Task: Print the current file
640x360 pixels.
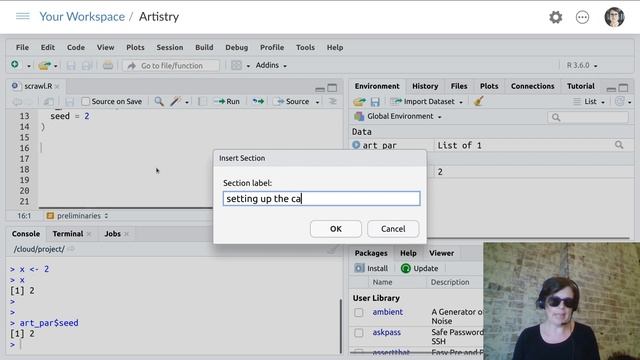Action: pyautogui.click(x=108, y=65)
